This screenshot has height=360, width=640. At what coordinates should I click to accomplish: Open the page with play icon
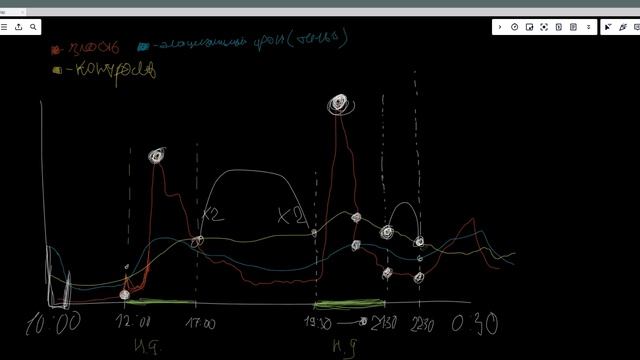point(559,27)
